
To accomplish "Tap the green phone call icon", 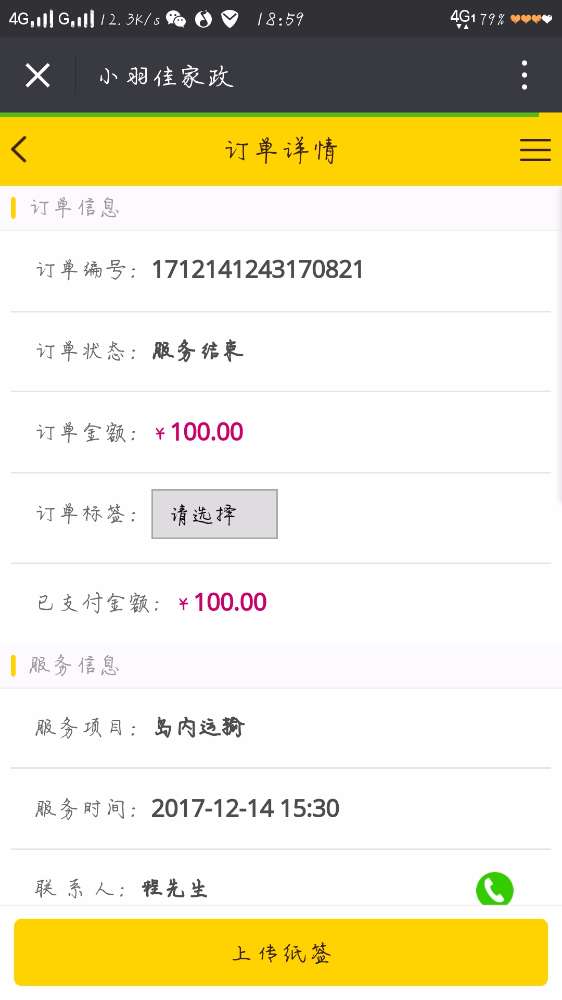I will tap(494, 889).
